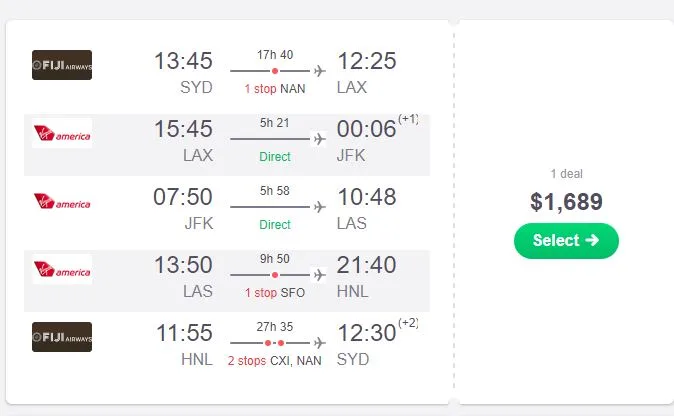Click the '1 stop SFO' stop info
The height and width of the screenshot is (416, 674).
(275, 292)
